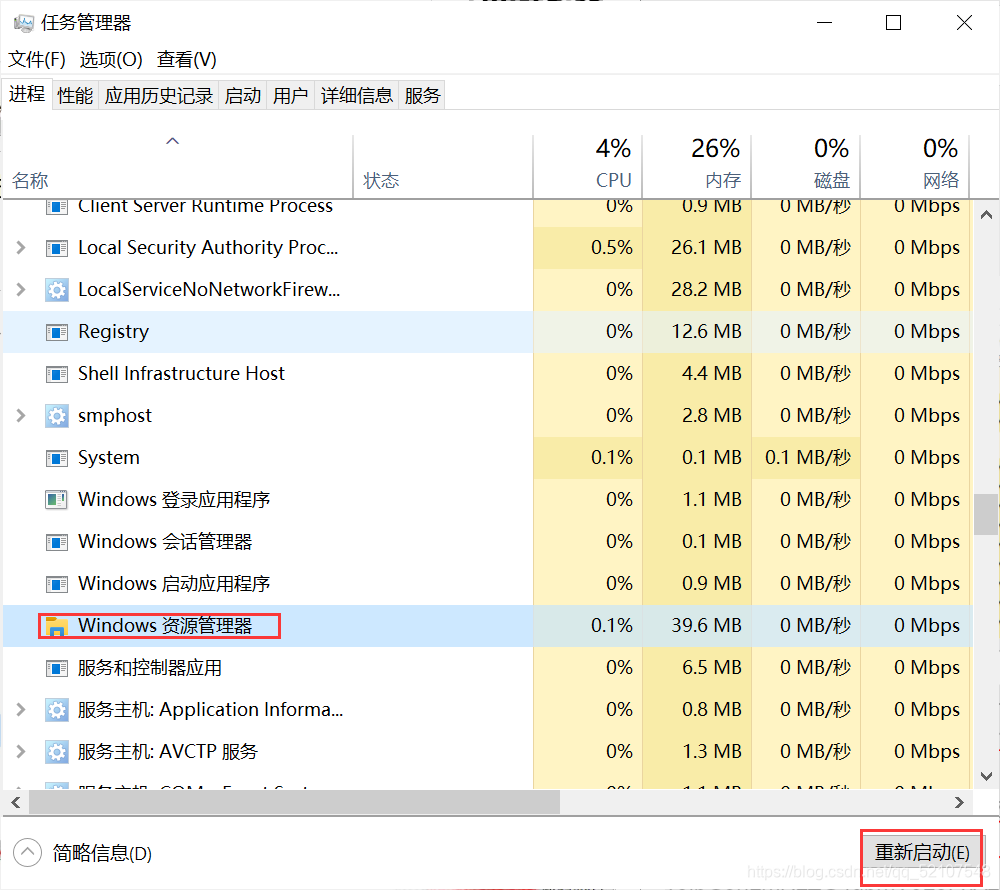Viewport: 1000px width, 890px height.
Task: Expand the LocalServiceNoNetworkFirewall group
Action: pos(20,289)
